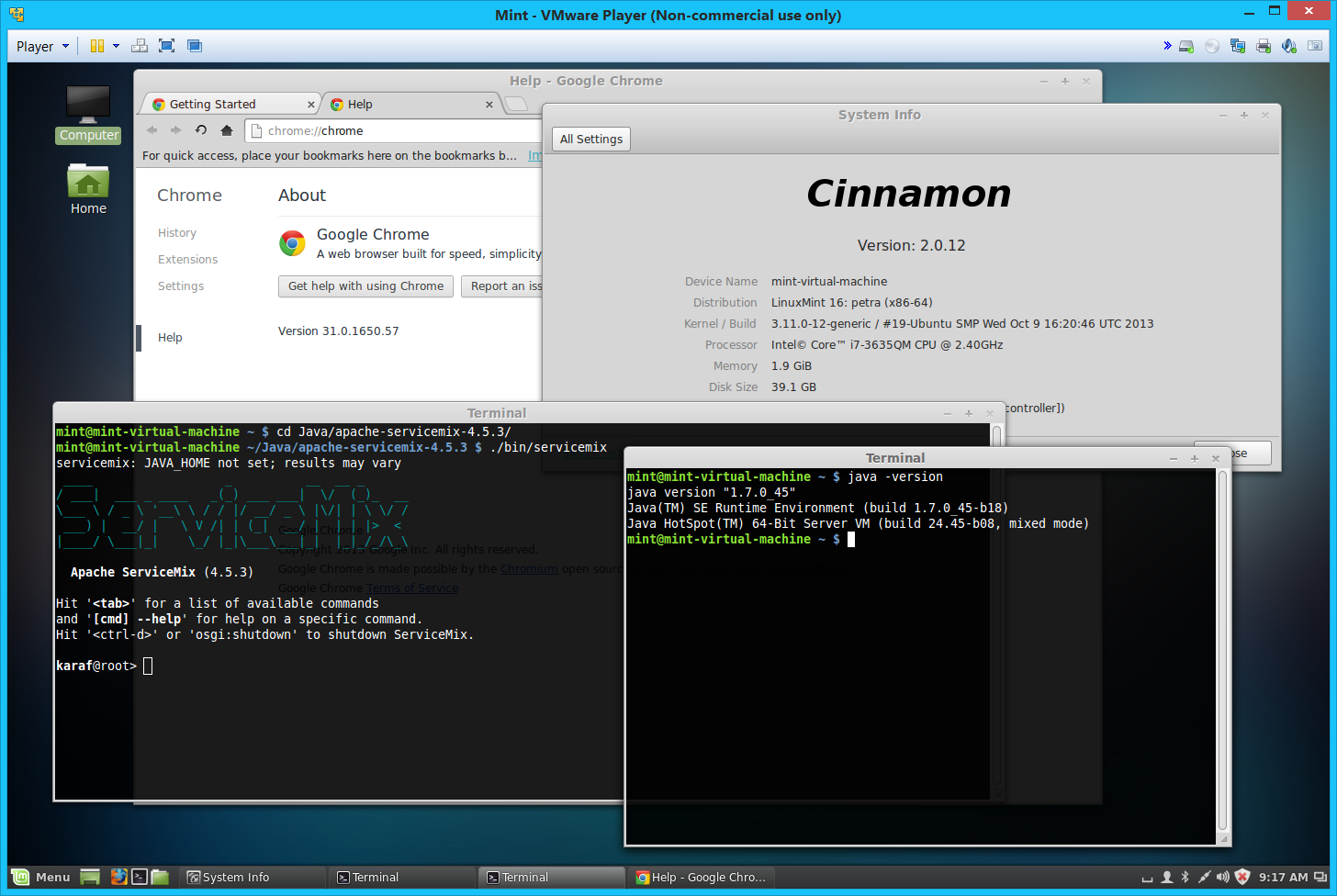Select the Home folder desktop icon
1337x896 pixels.
point(88,189)
